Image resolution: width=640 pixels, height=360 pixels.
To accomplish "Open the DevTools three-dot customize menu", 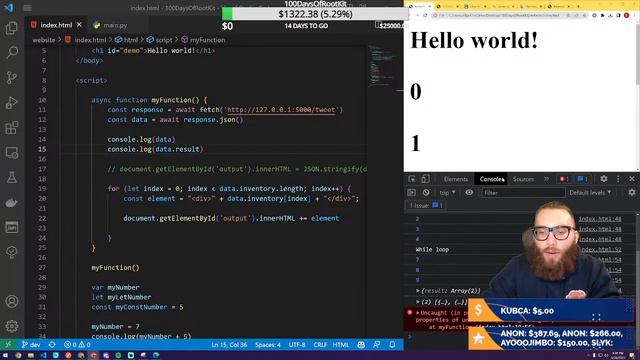I will pos(618,179).
